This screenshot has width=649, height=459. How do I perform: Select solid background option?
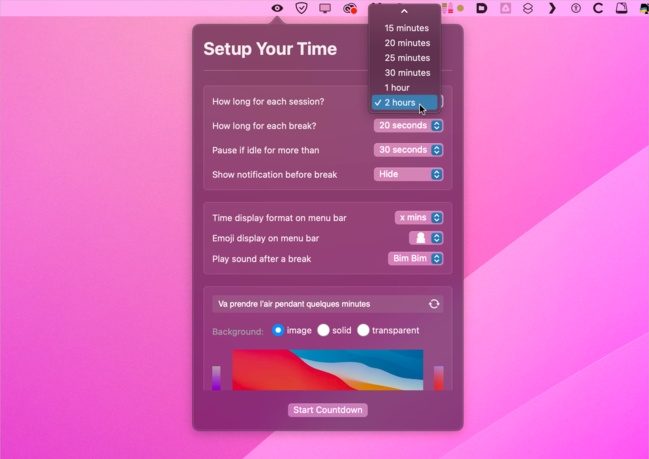[324, 330]
